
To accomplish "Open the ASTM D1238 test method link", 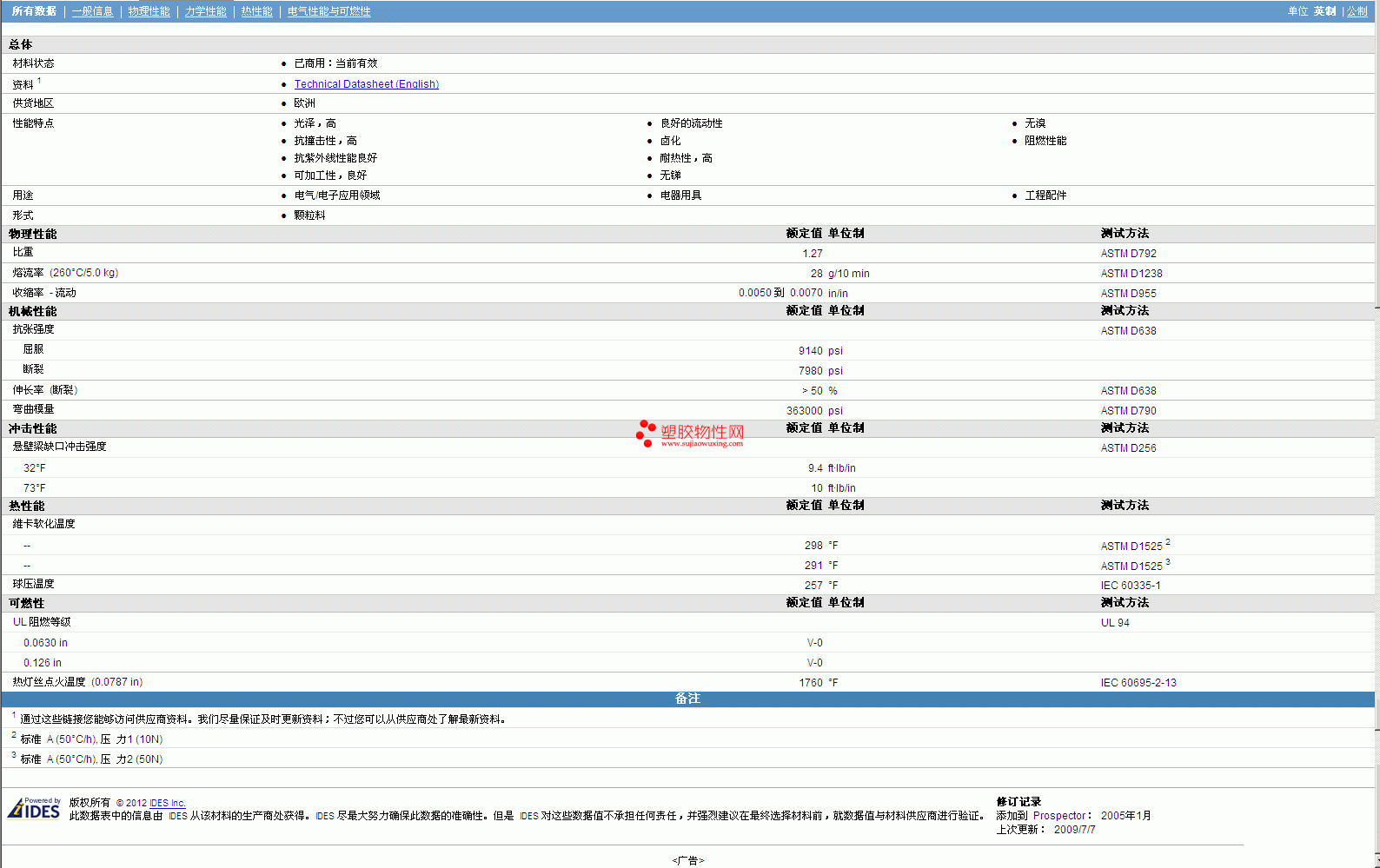I will coord(1131,274).
